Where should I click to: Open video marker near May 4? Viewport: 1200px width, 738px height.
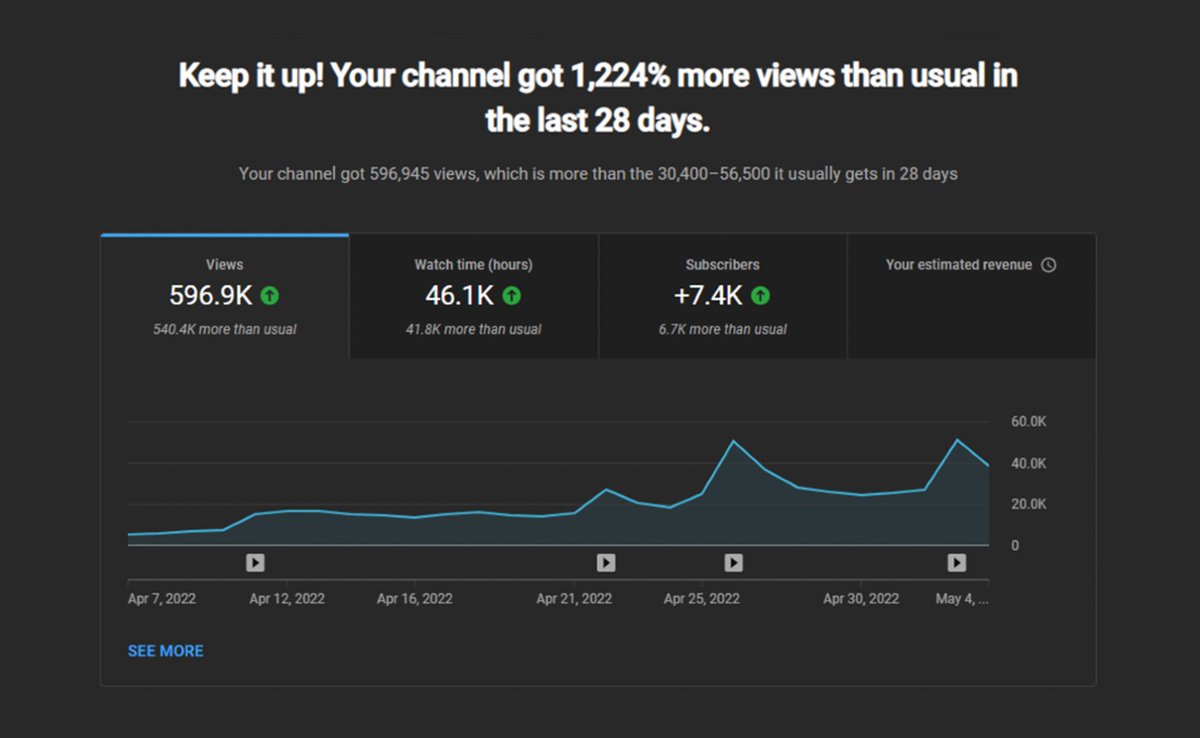pyautogui.click(x=957, y=563)
